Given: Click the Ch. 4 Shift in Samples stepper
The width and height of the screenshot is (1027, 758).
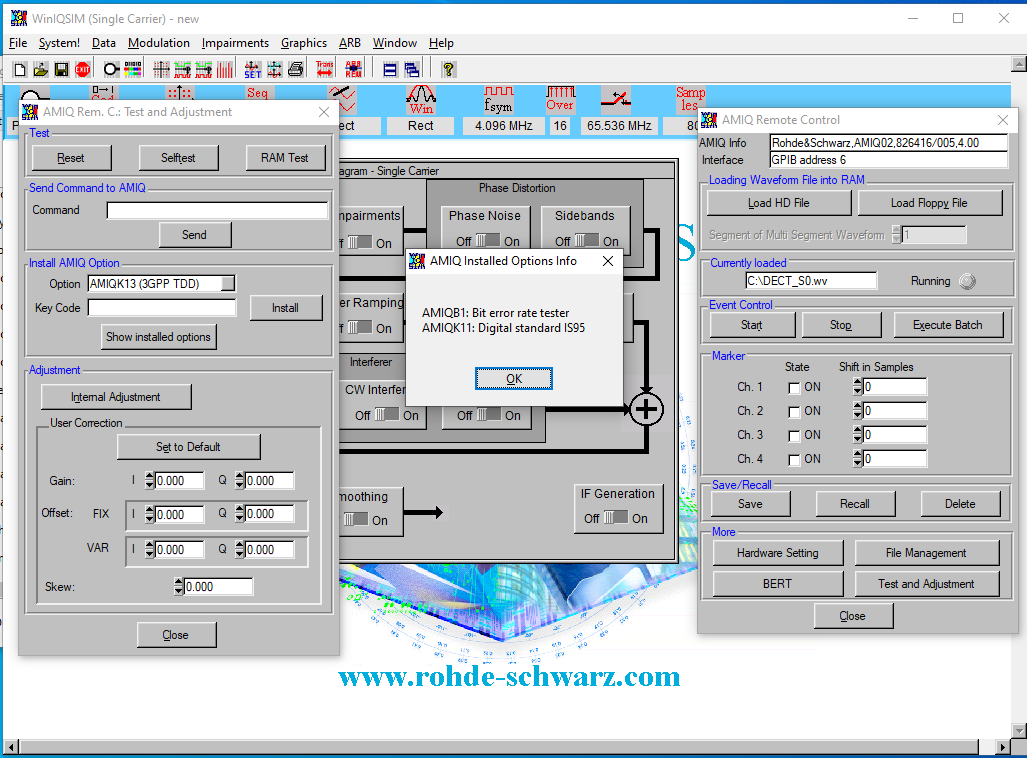Looking at the screenshot, I should point(858,459).
